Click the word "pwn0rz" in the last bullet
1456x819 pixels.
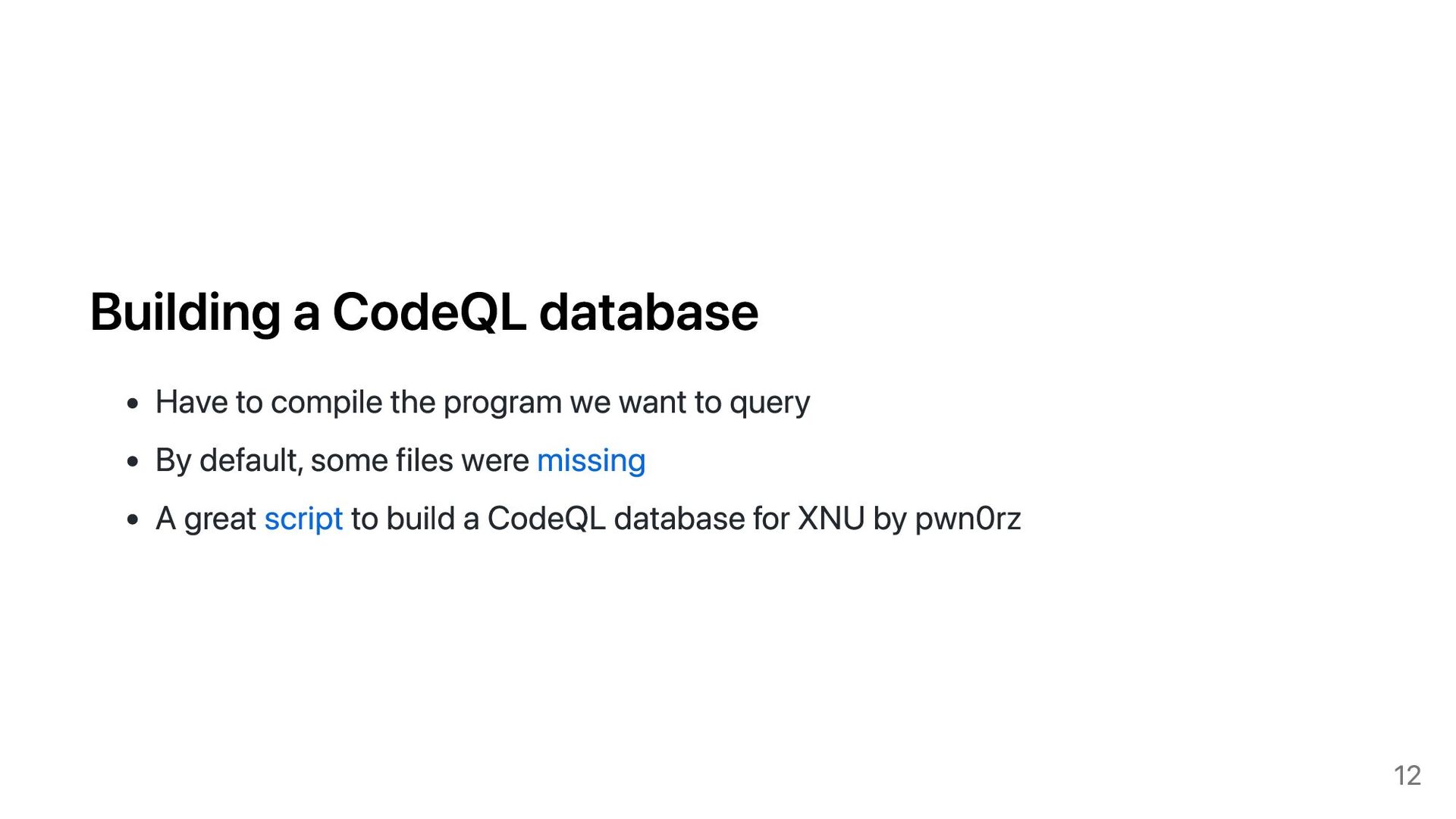[x=968, y=519]
